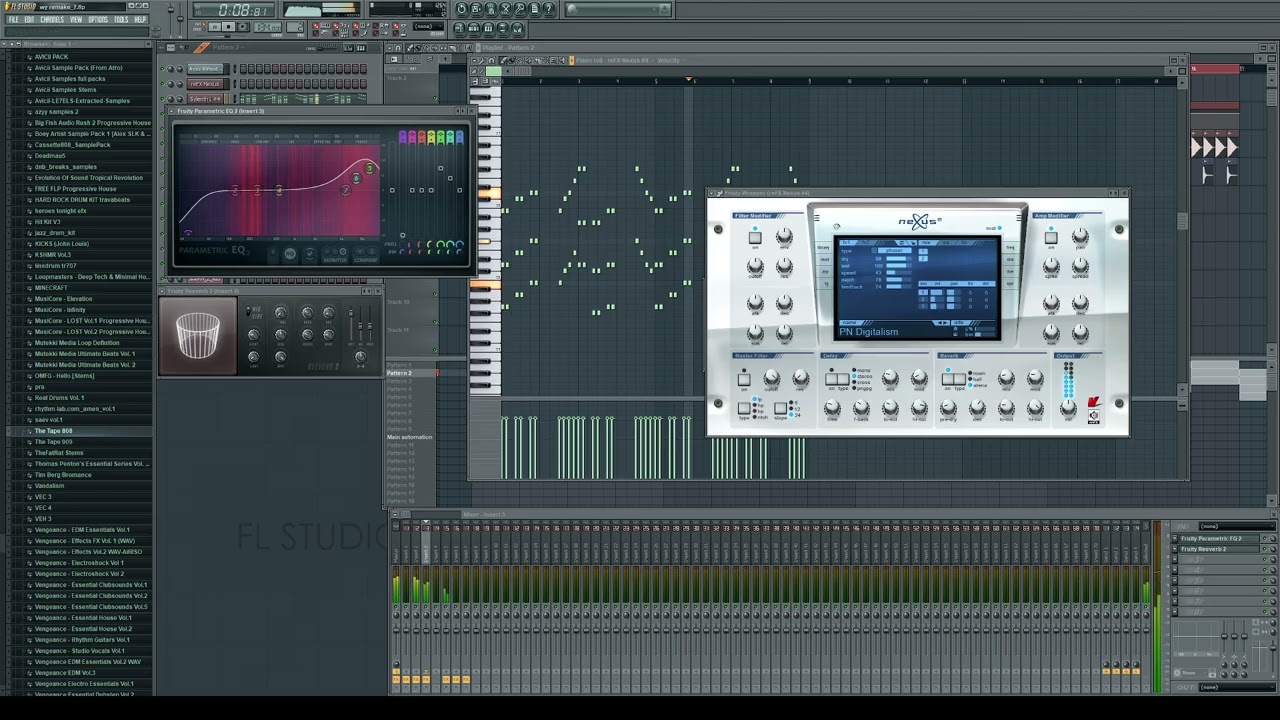Image resolution: width=1280 pixels, height=720 pixels.
Task: Open Nexus fx type phaser dropdown
Action: (894, 251)
